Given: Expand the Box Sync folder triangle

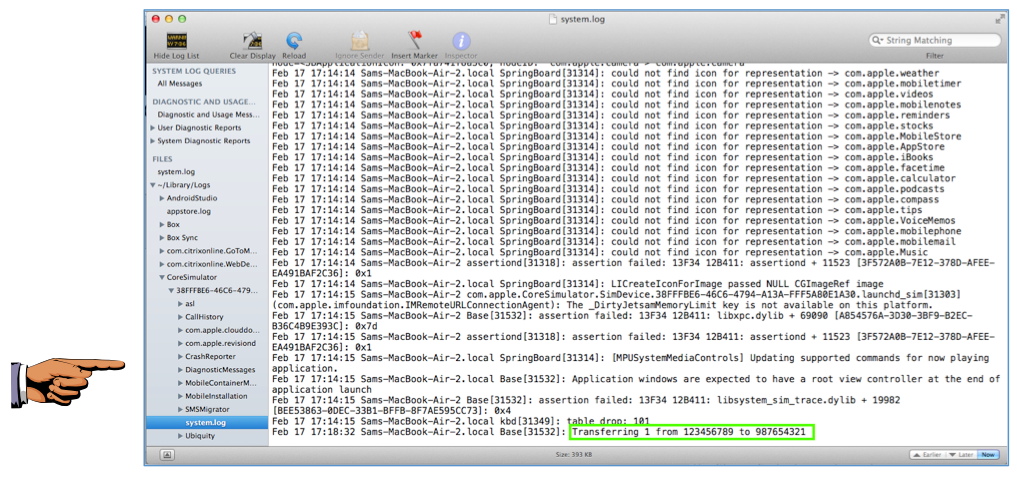Looking at the screenshot, I should click(x=162, y=238).
